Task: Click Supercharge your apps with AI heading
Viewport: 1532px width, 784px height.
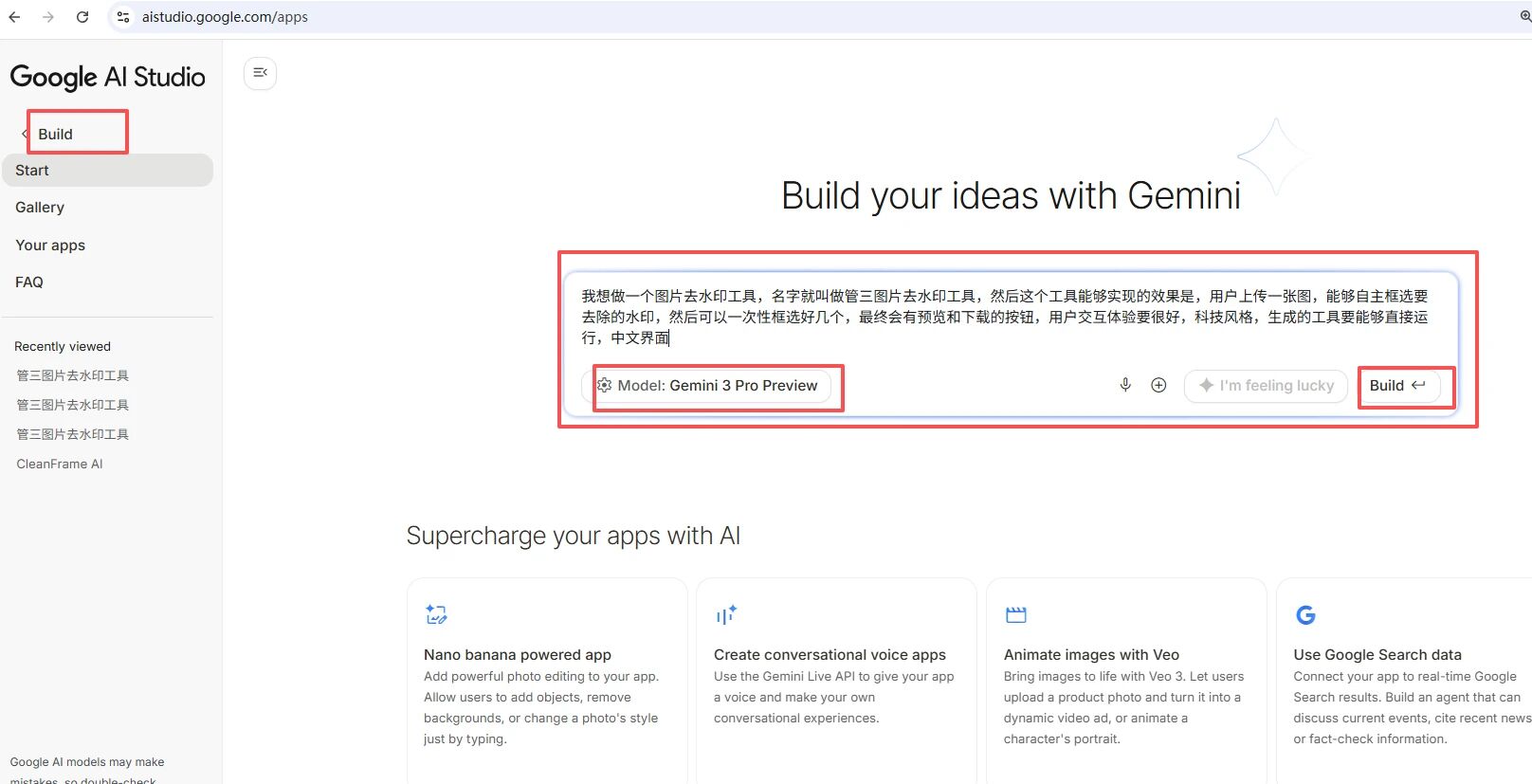Action: tap(574, 536)
